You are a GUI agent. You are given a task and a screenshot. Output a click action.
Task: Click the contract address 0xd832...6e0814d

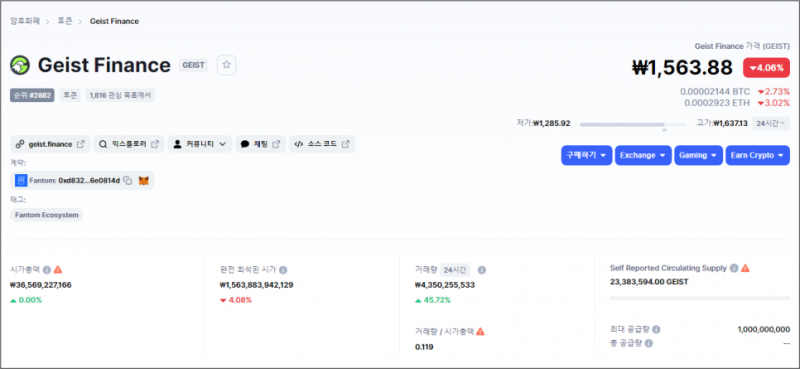(x=89, y=181)
